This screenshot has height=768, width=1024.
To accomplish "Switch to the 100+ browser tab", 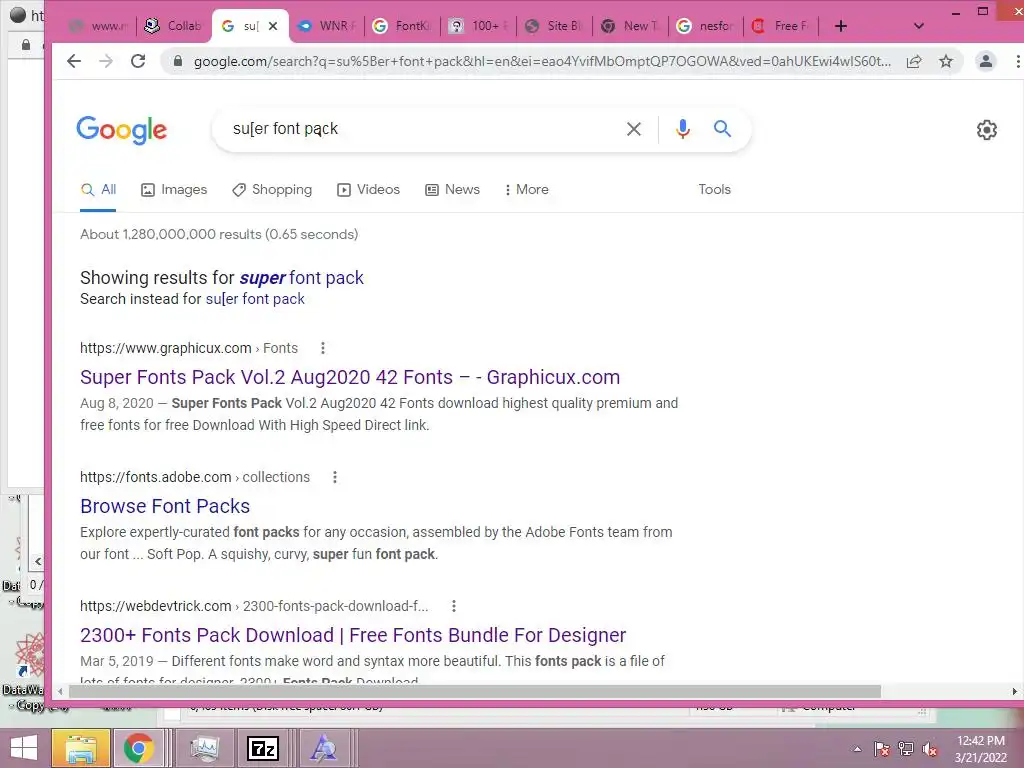I will point(479,26).
